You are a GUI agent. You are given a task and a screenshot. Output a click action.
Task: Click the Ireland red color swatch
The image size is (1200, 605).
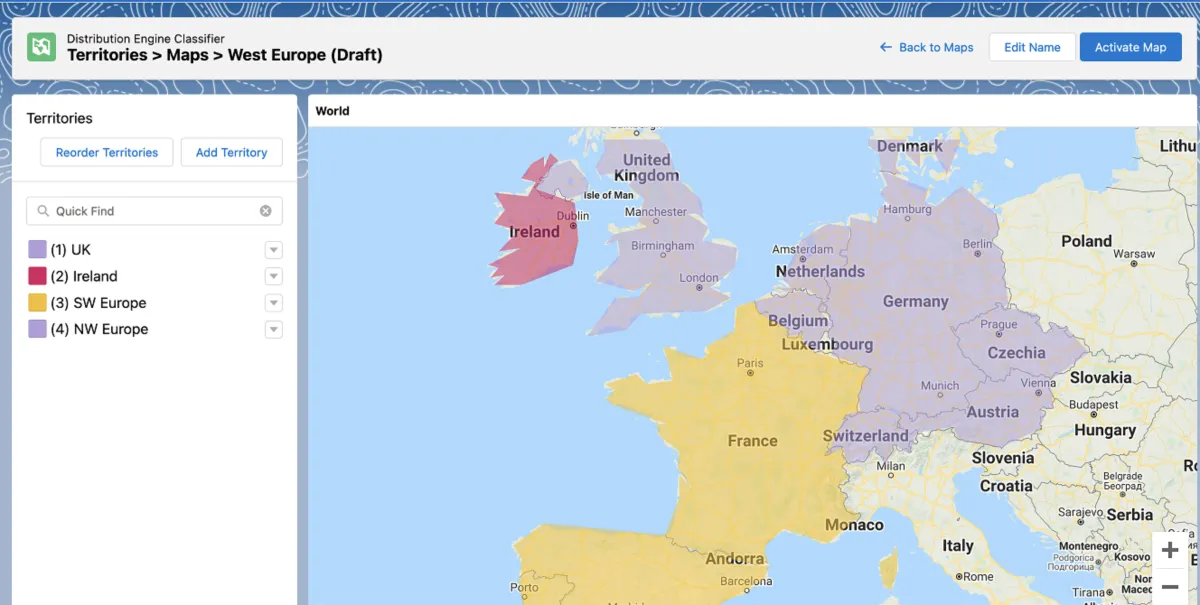point(37,276)
